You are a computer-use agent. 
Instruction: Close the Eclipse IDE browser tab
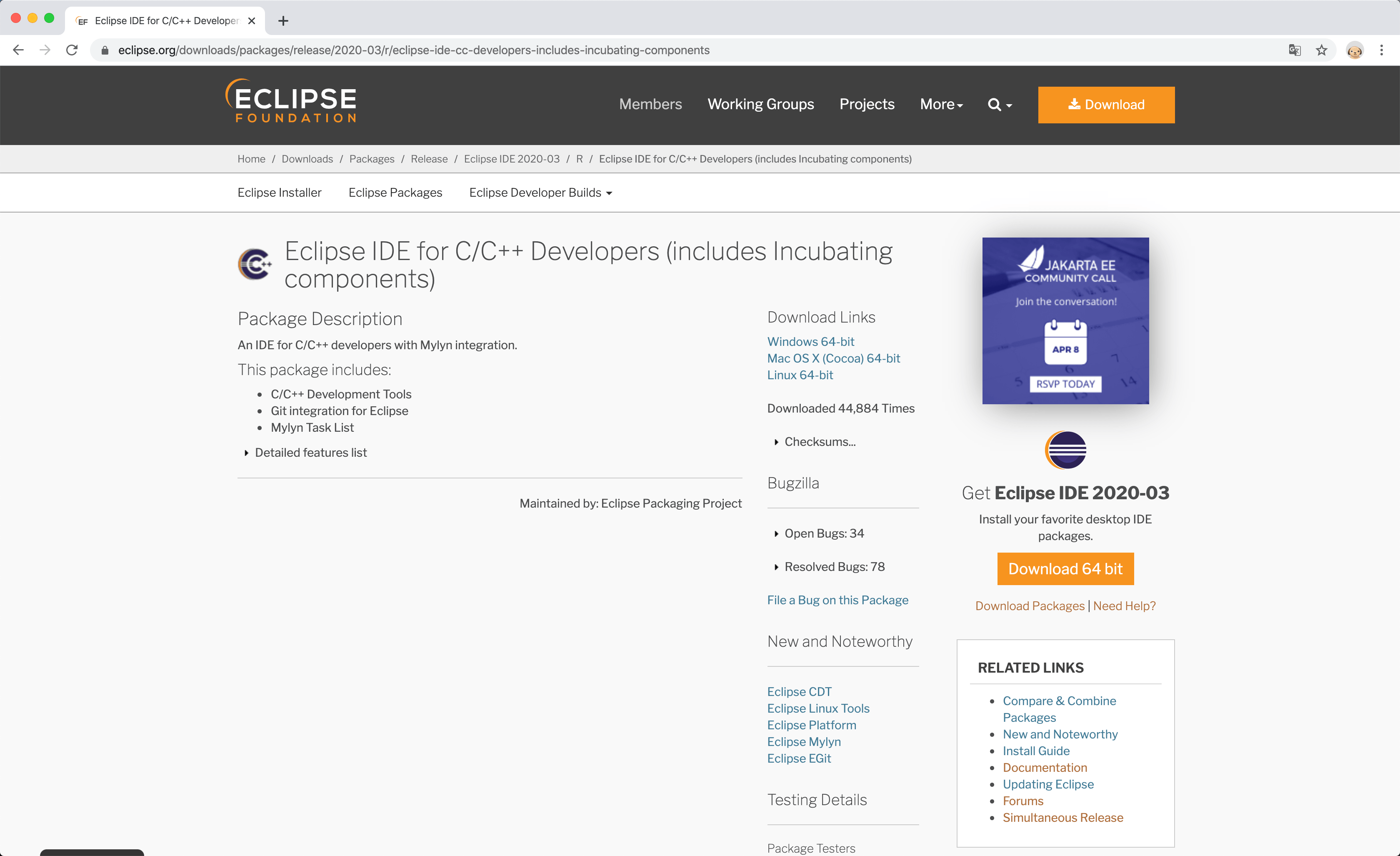pos(252,21)
